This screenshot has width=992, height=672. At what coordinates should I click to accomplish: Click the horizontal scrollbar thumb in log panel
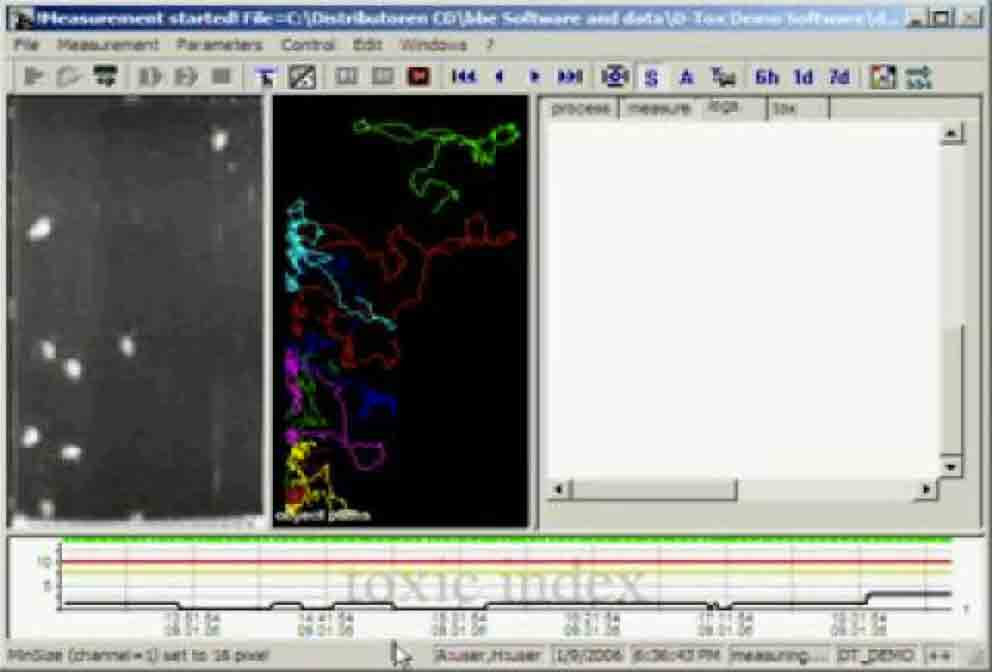[653, 489]
